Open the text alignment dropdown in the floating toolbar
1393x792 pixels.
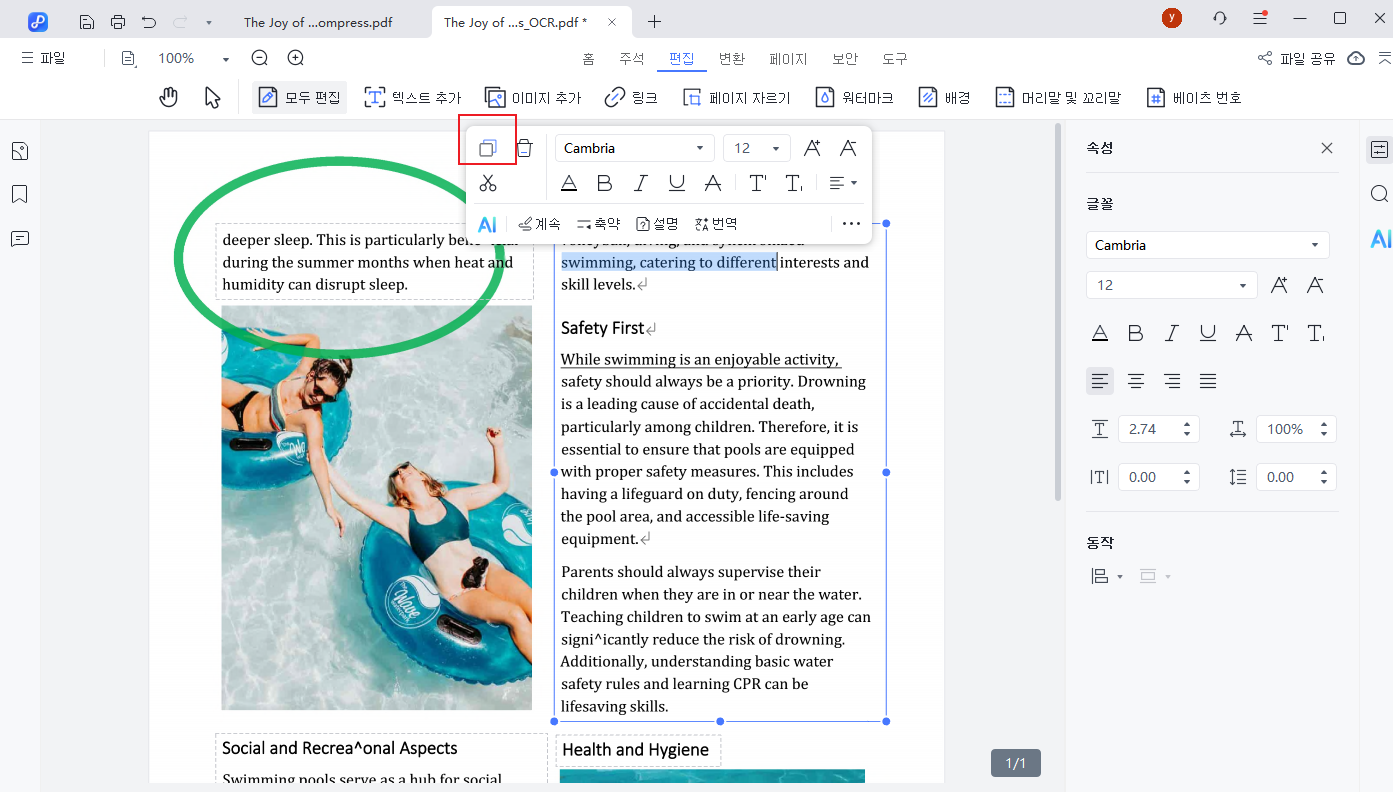tap(843, 182)
